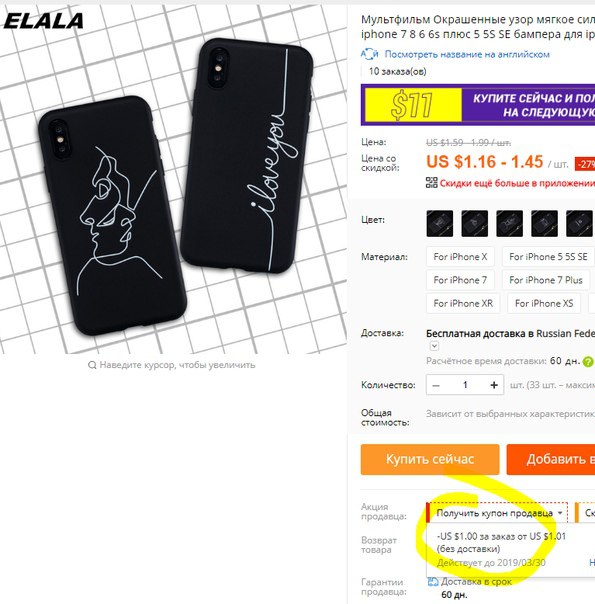Select the For iPhone 7 Plus option

pos(546,280)
